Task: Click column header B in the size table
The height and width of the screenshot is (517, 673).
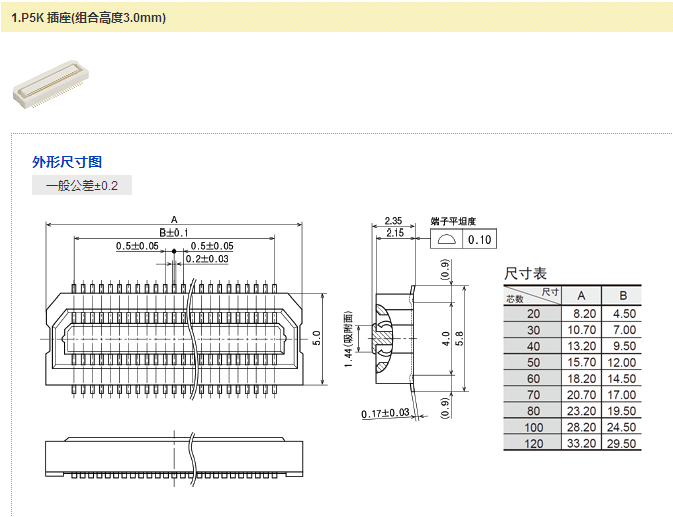Action: pos(622,295)
